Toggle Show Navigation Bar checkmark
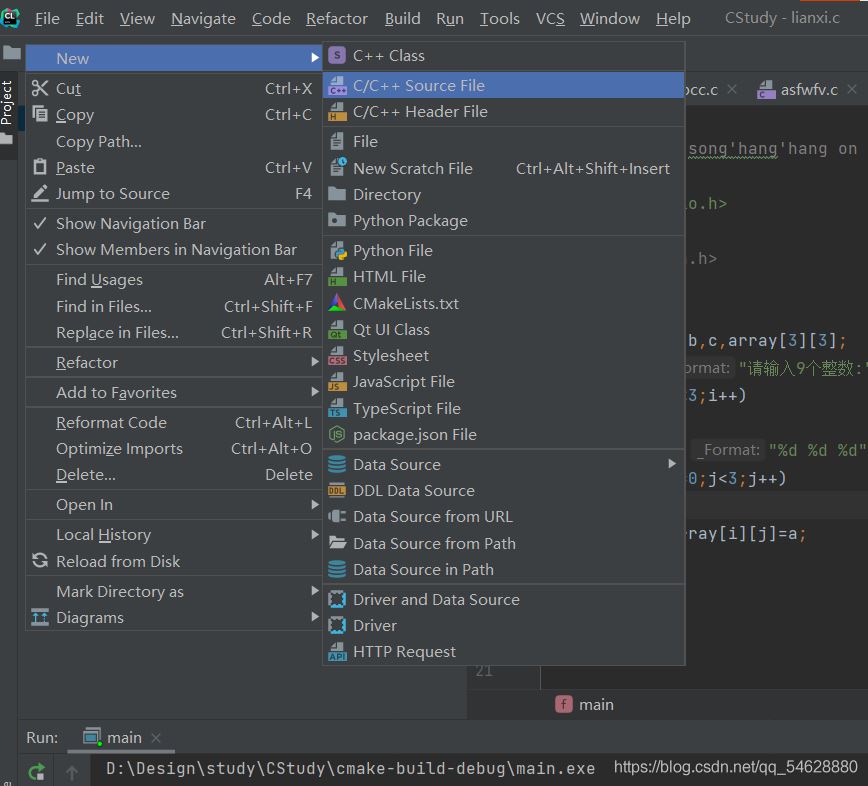Viewport: 868px width, 786px height. (x=40, y=224)
